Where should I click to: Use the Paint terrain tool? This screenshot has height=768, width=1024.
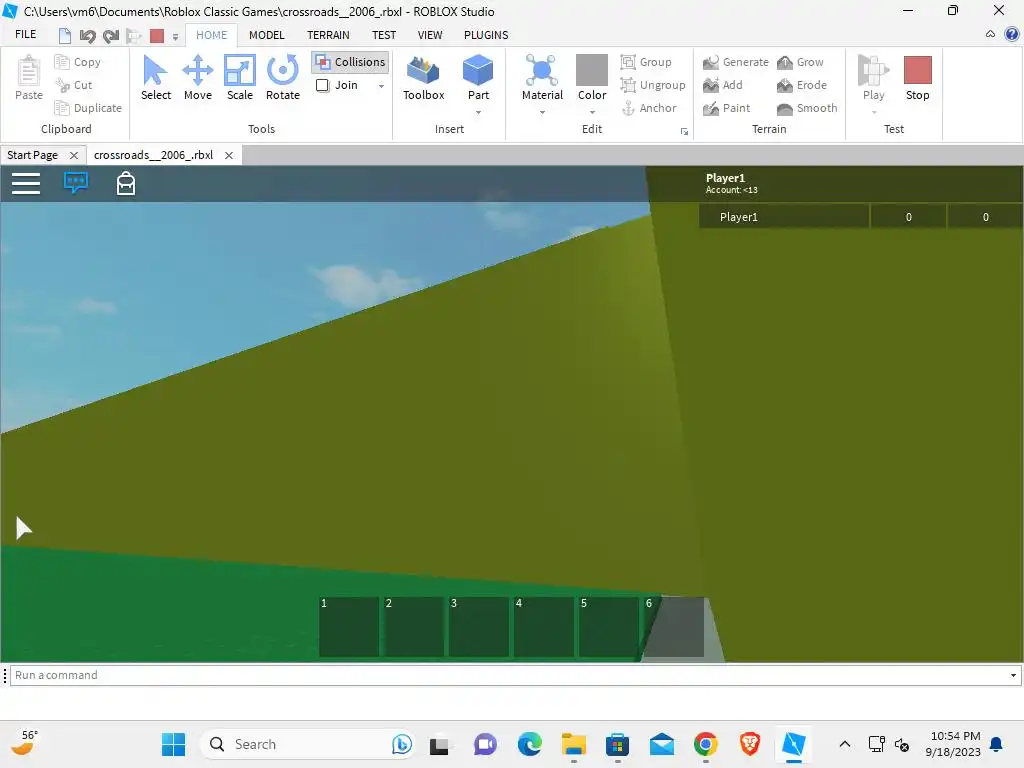click(x=727, y=108)
